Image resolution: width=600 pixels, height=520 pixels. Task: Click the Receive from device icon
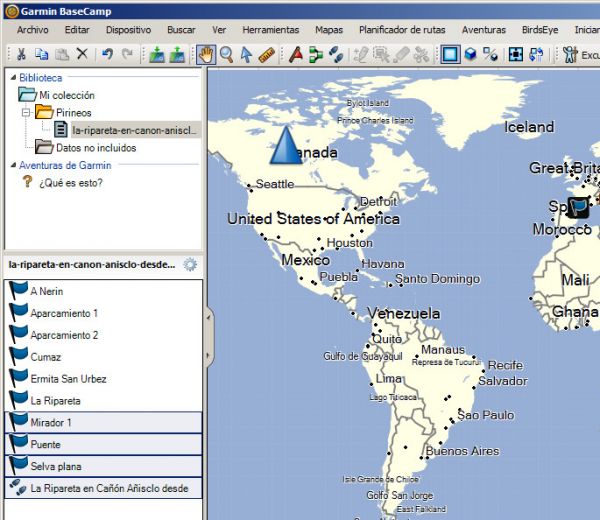(176, 55)
